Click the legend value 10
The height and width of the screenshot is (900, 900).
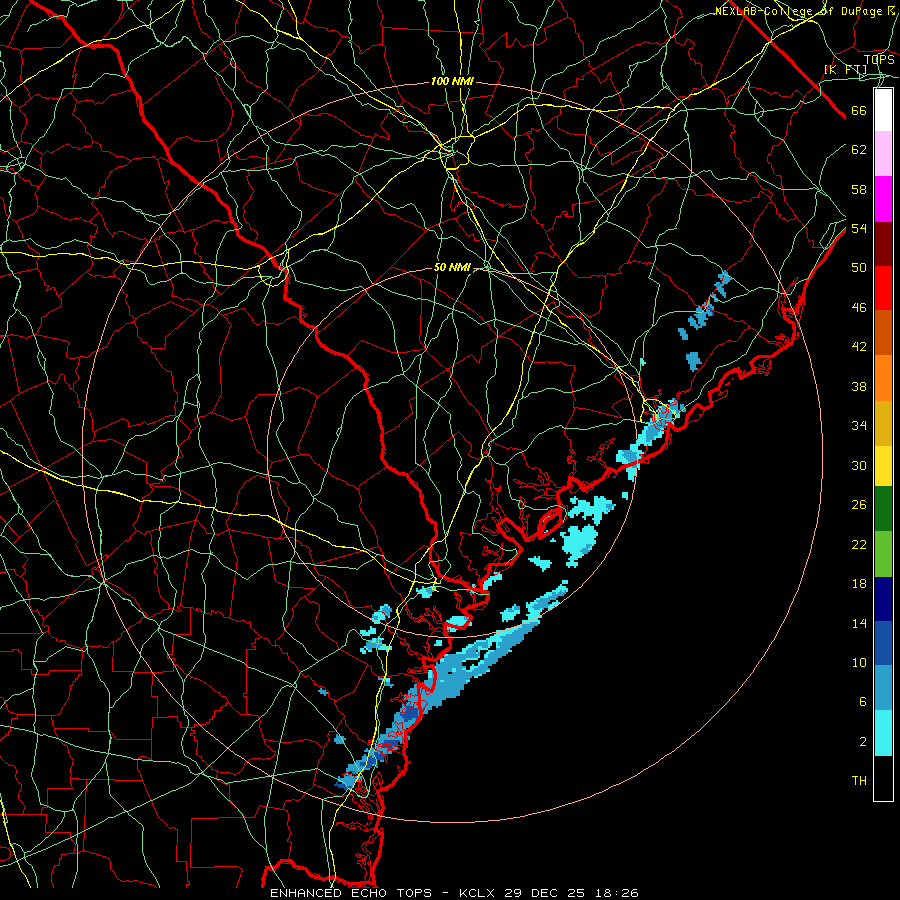[x=859, y=662]
